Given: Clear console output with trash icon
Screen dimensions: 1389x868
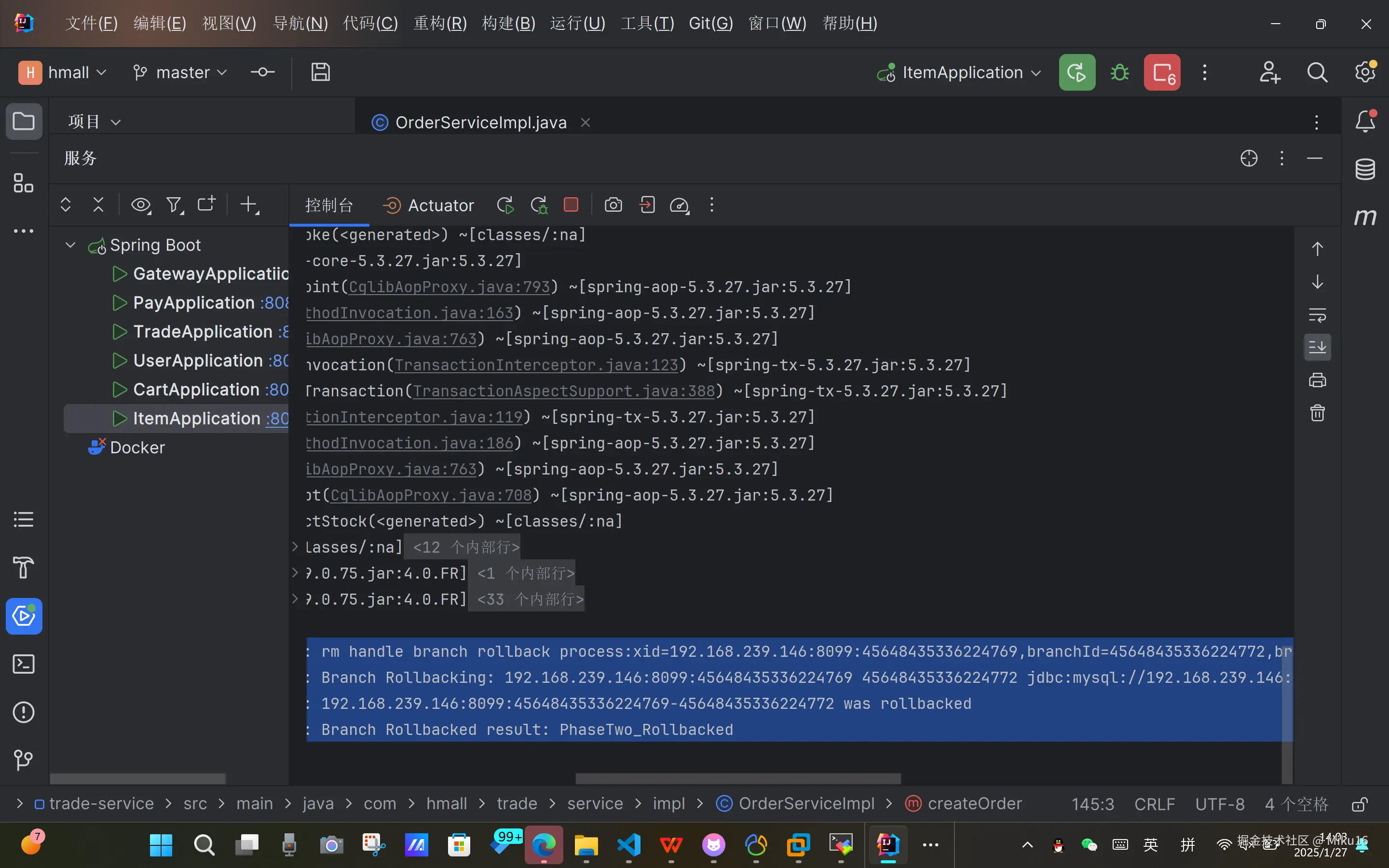Looking at the screenshot, I should coord(1317,413).
